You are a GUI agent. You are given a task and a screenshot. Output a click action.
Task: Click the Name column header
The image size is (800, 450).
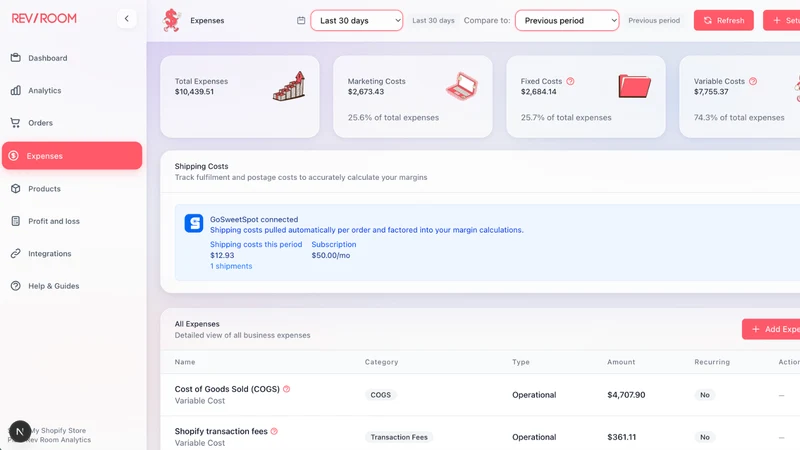tap(185, 362)
